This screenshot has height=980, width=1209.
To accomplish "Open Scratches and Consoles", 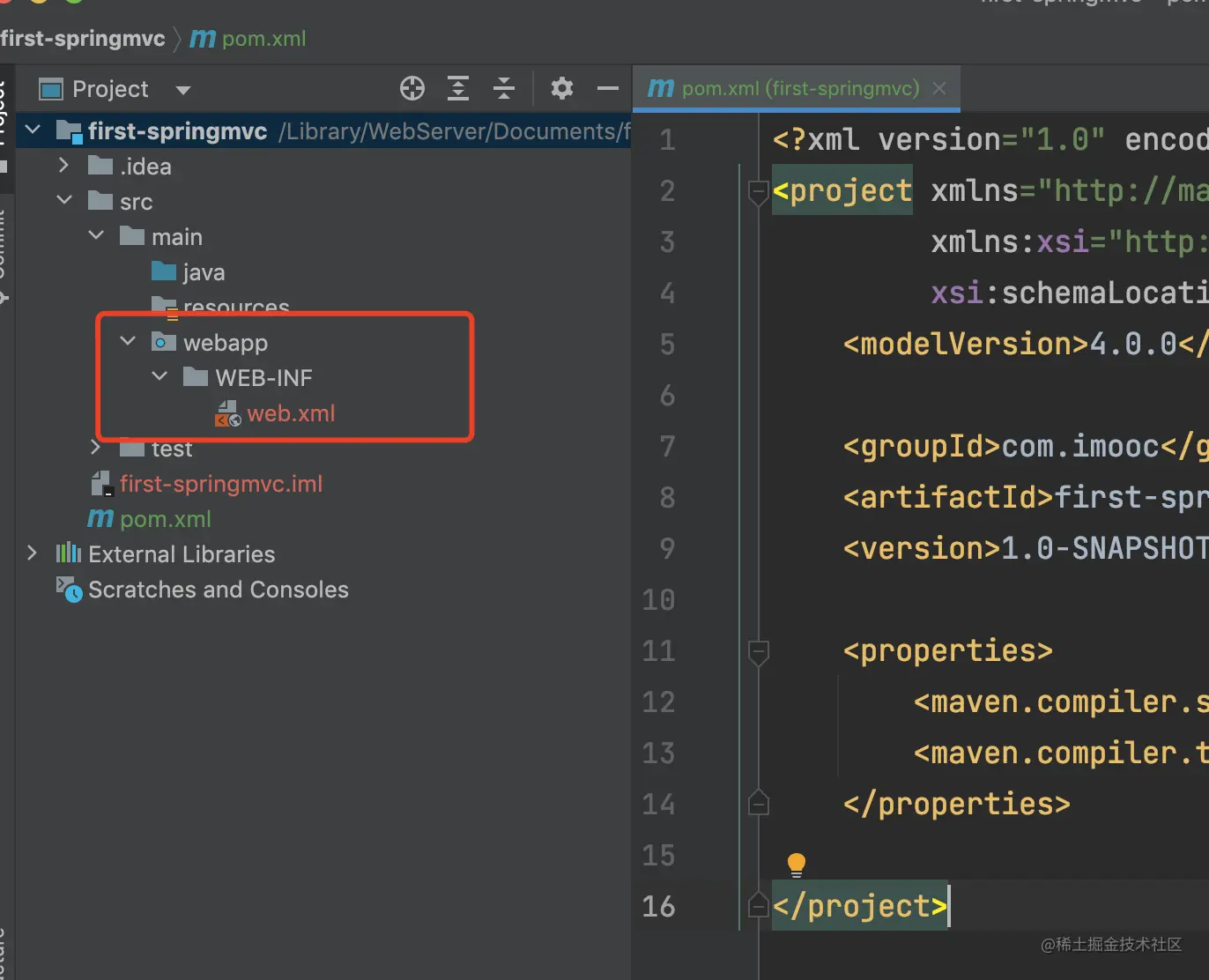I will tap(218, 590).
